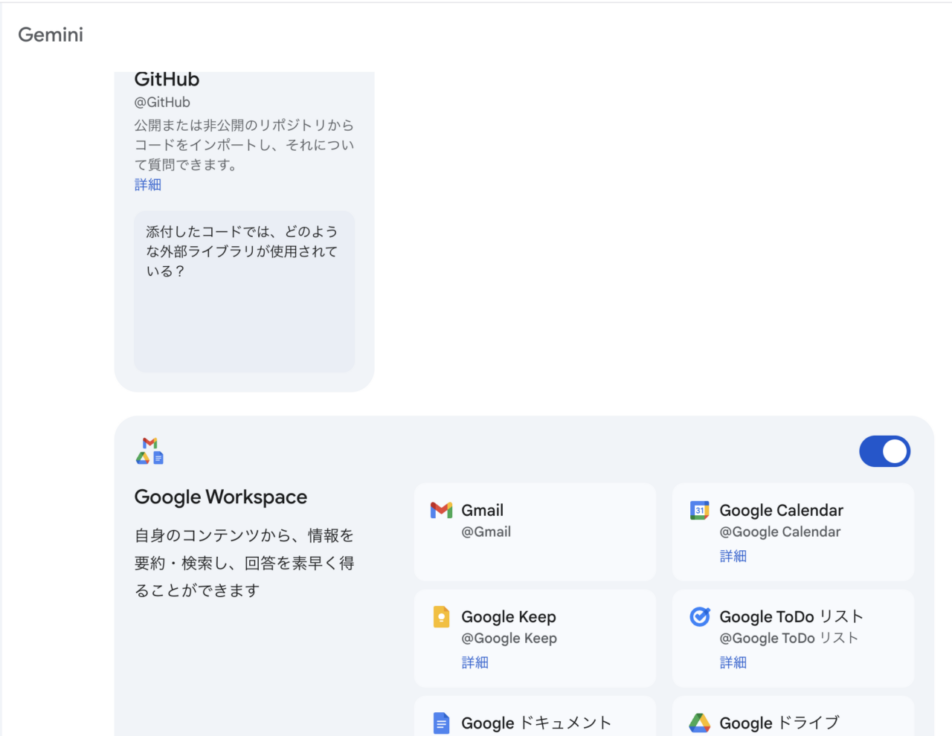The height and width of the screenshot is (736, 952).
Task: Click the Google Drive triangle icon
Action: [699, 723]
